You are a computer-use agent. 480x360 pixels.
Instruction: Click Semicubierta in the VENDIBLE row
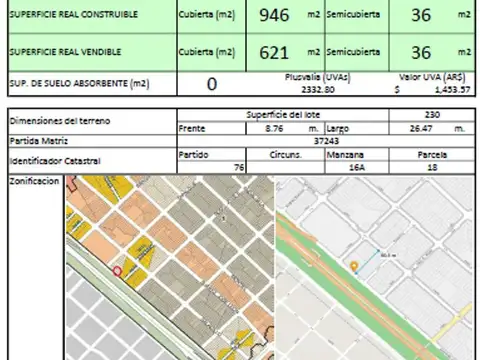(353, 52)
